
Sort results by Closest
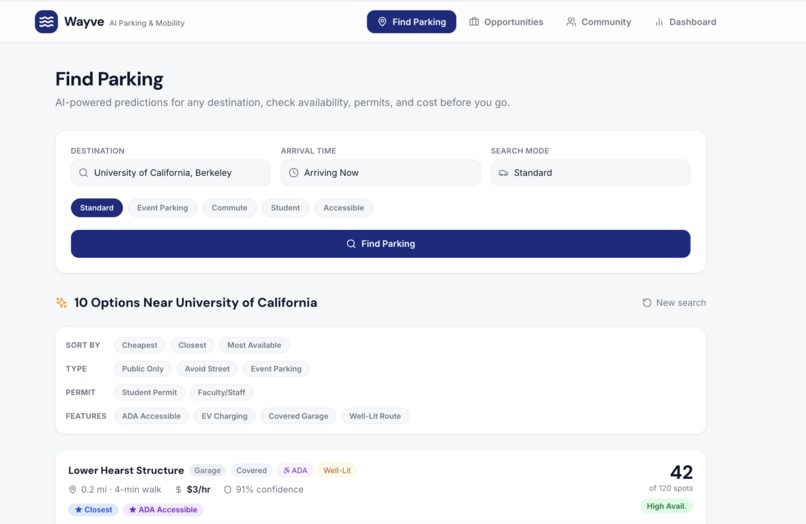[x=192, y=345]
